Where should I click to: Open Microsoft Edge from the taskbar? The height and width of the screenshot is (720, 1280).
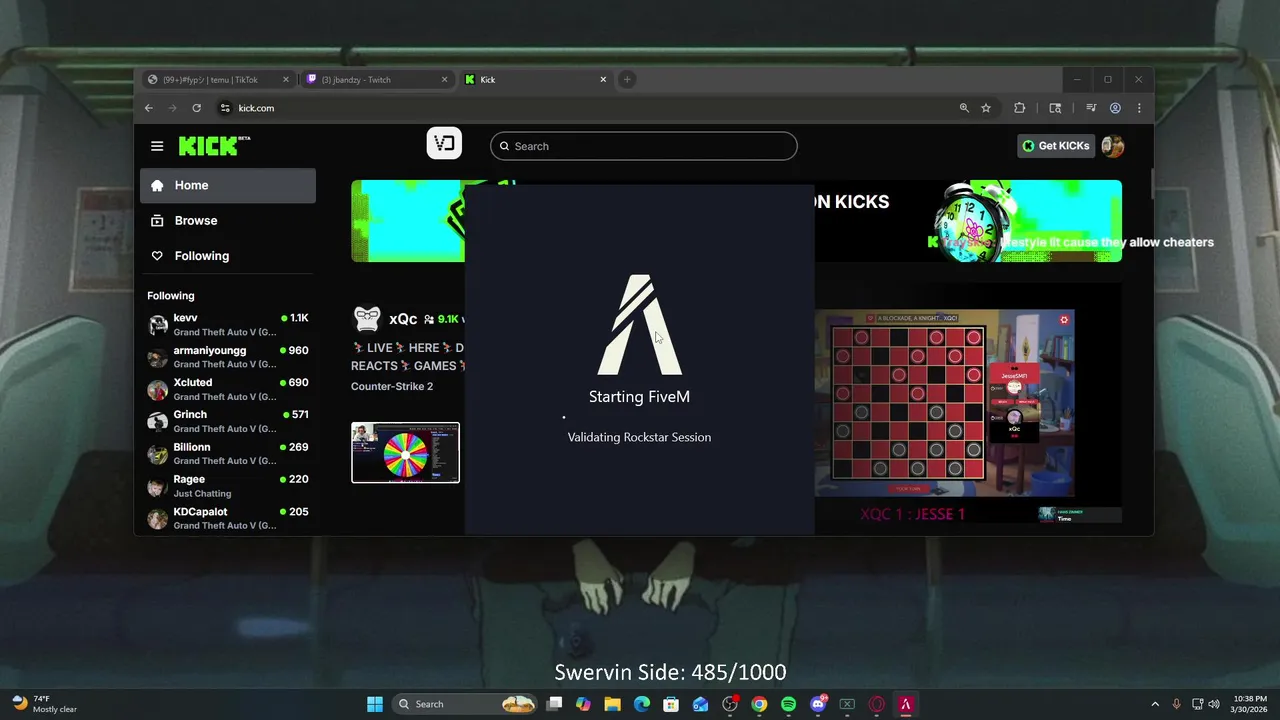[642, 704]
